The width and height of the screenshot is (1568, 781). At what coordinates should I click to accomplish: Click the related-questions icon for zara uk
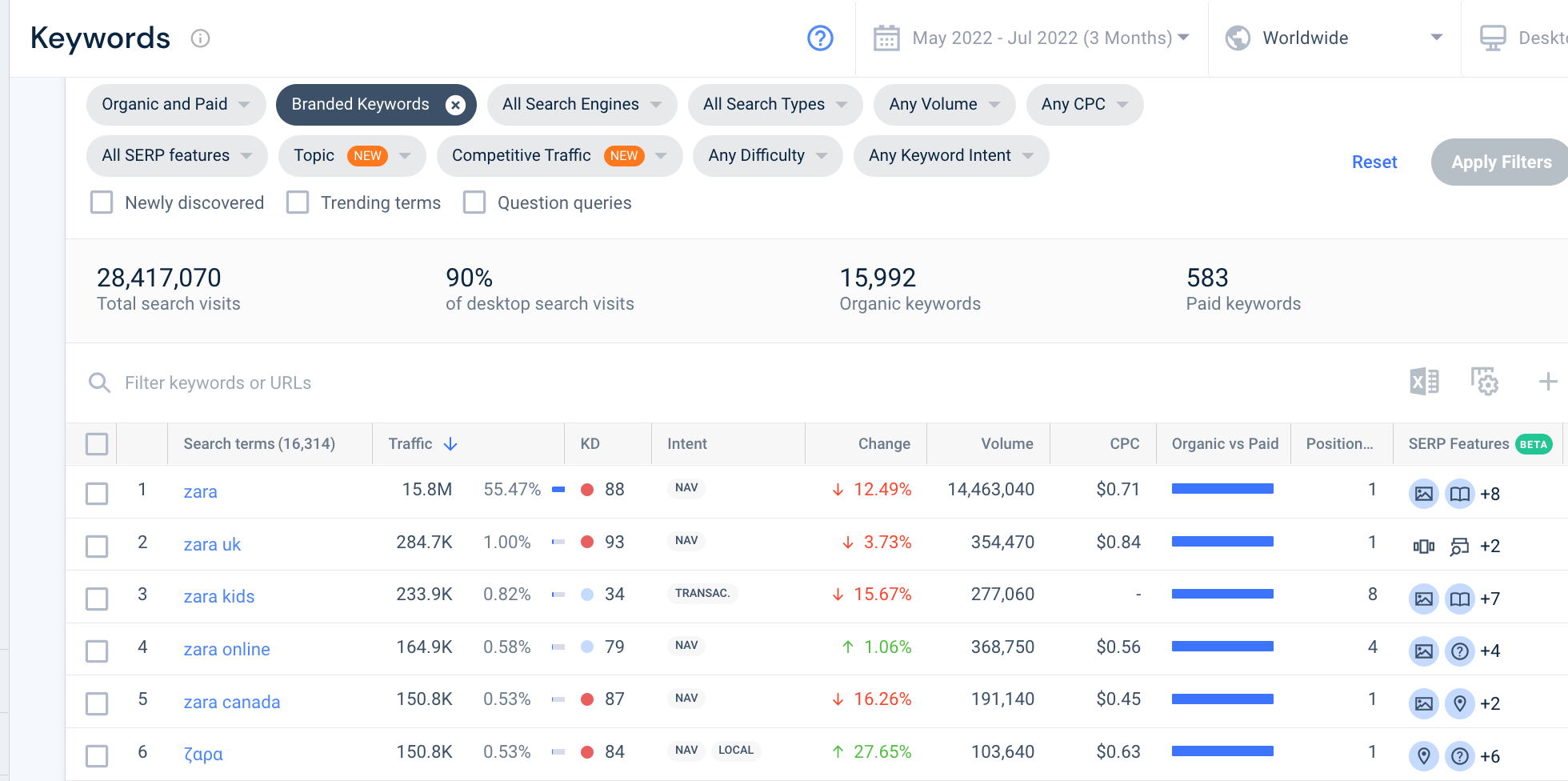[x=1460, y=547]
